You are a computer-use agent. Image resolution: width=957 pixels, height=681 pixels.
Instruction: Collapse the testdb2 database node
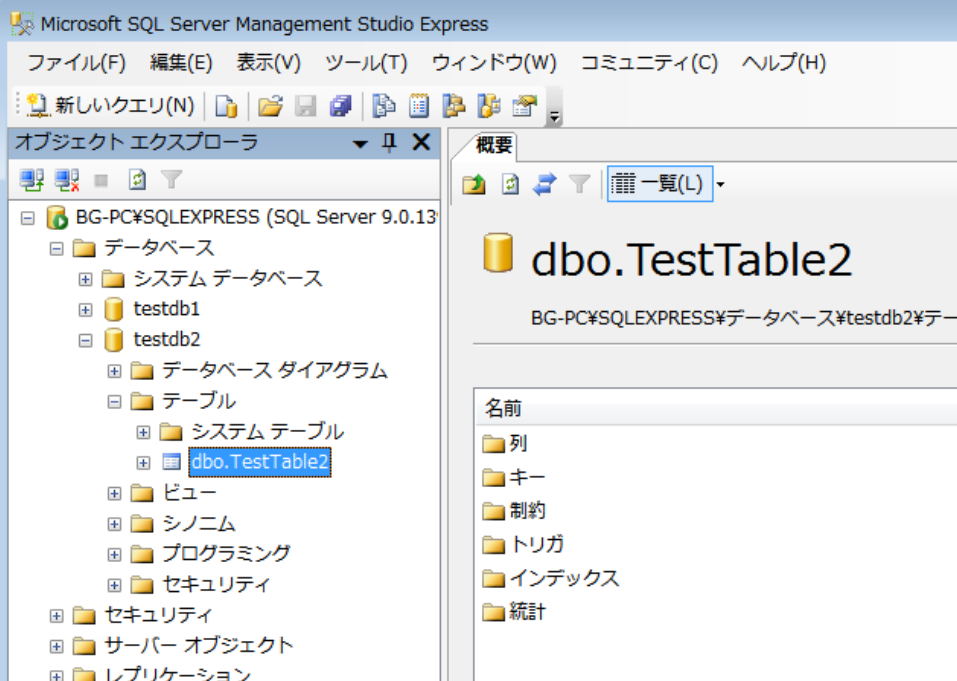coord(85,340)
